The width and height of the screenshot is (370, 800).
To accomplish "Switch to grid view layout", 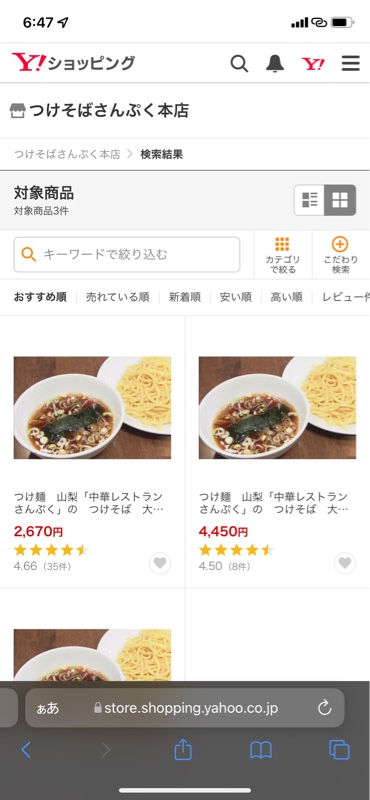I will click(x=340, y=200).
